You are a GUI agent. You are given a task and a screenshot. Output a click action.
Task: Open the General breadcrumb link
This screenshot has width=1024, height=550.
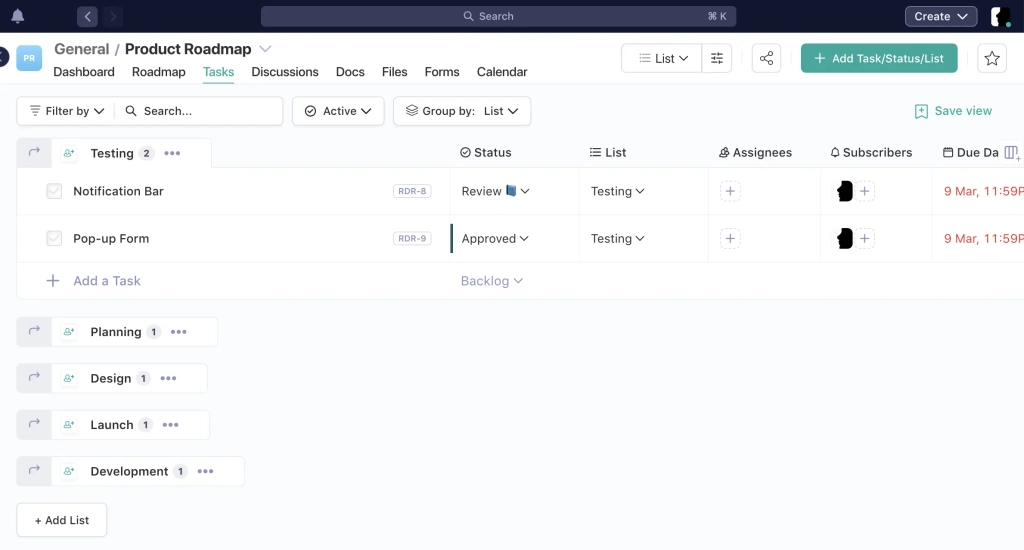(x=82, y=49)
